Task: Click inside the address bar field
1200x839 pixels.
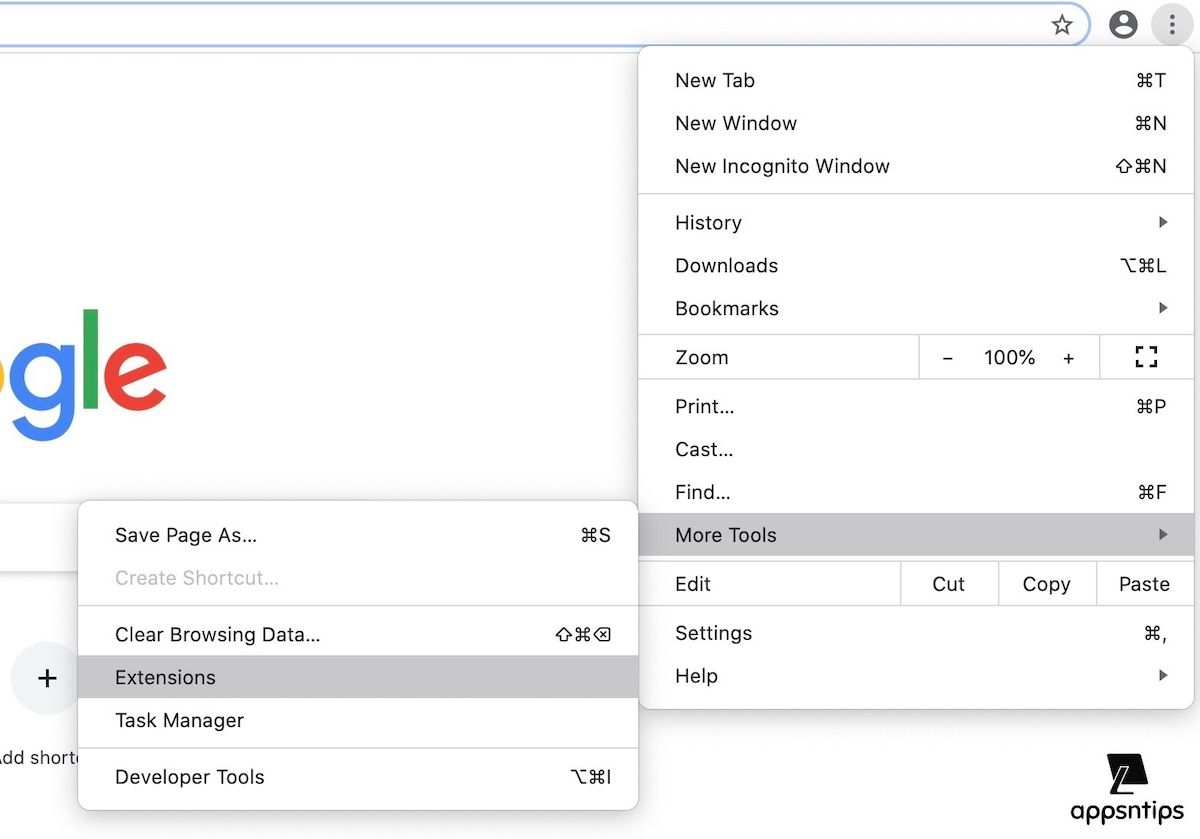Action: click(x=500, y=25)
